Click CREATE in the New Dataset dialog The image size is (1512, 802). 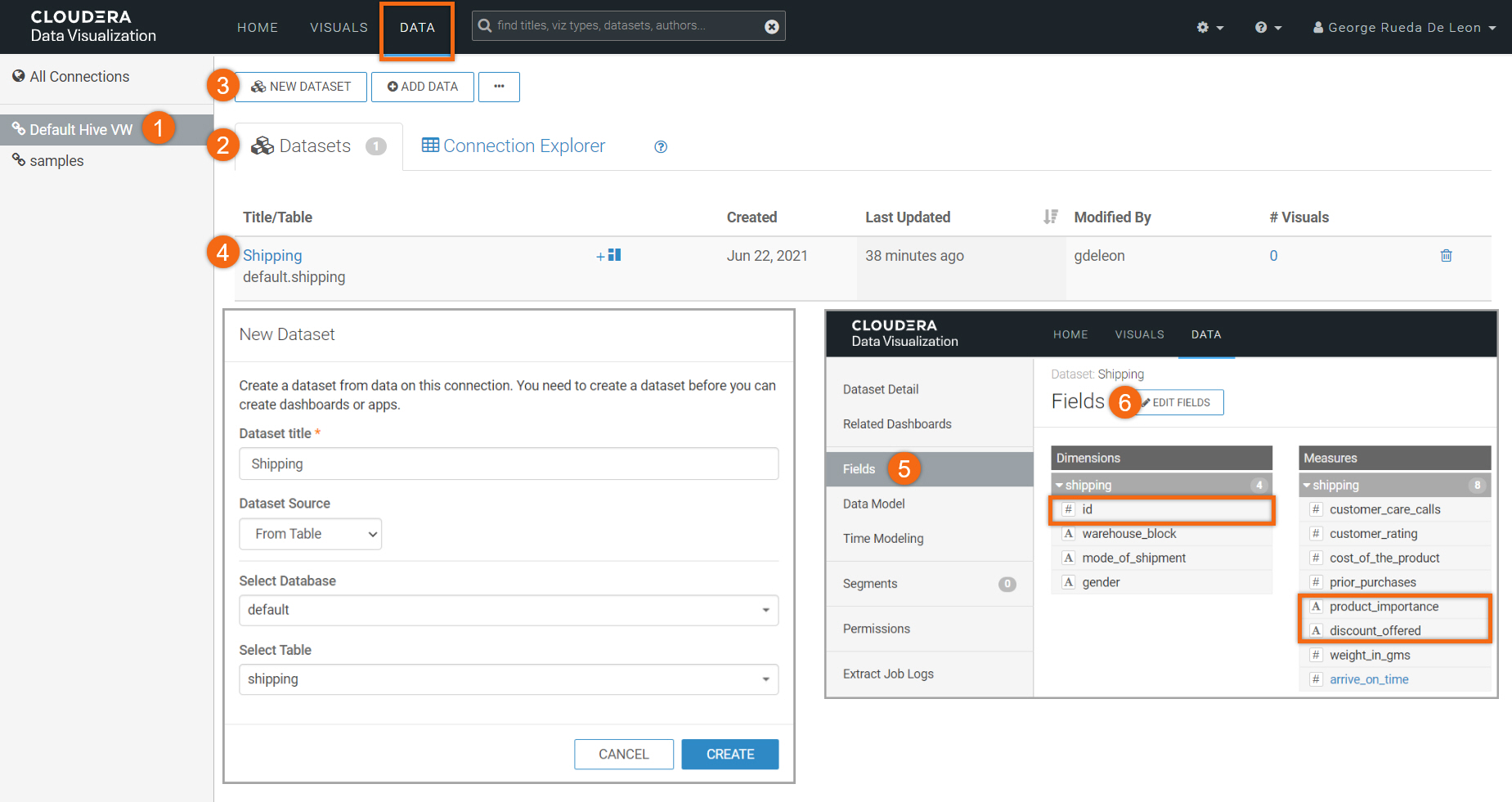point(730,755)
